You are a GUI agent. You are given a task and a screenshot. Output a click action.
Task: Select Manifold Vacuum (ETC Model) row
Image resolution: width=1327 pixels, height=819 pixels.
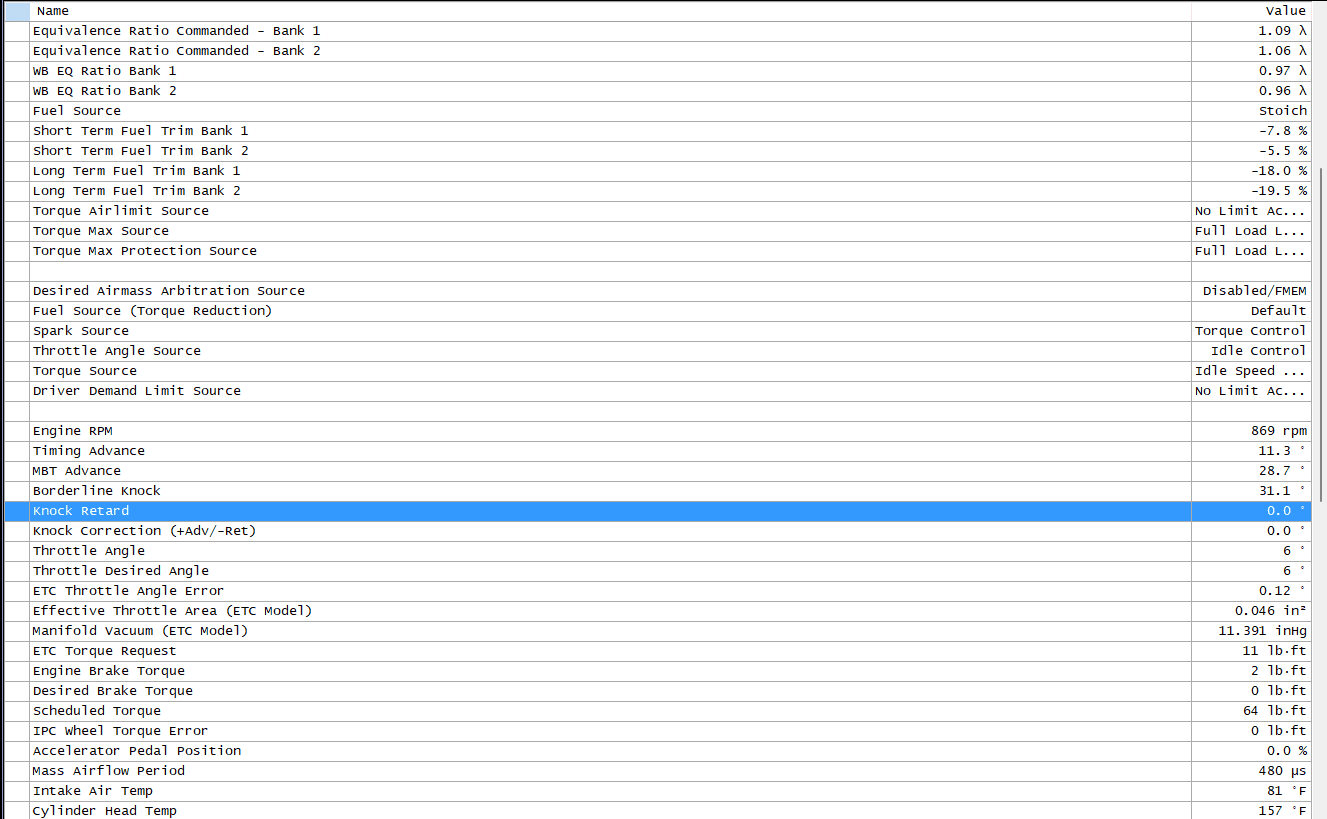[x=658, y=631]
